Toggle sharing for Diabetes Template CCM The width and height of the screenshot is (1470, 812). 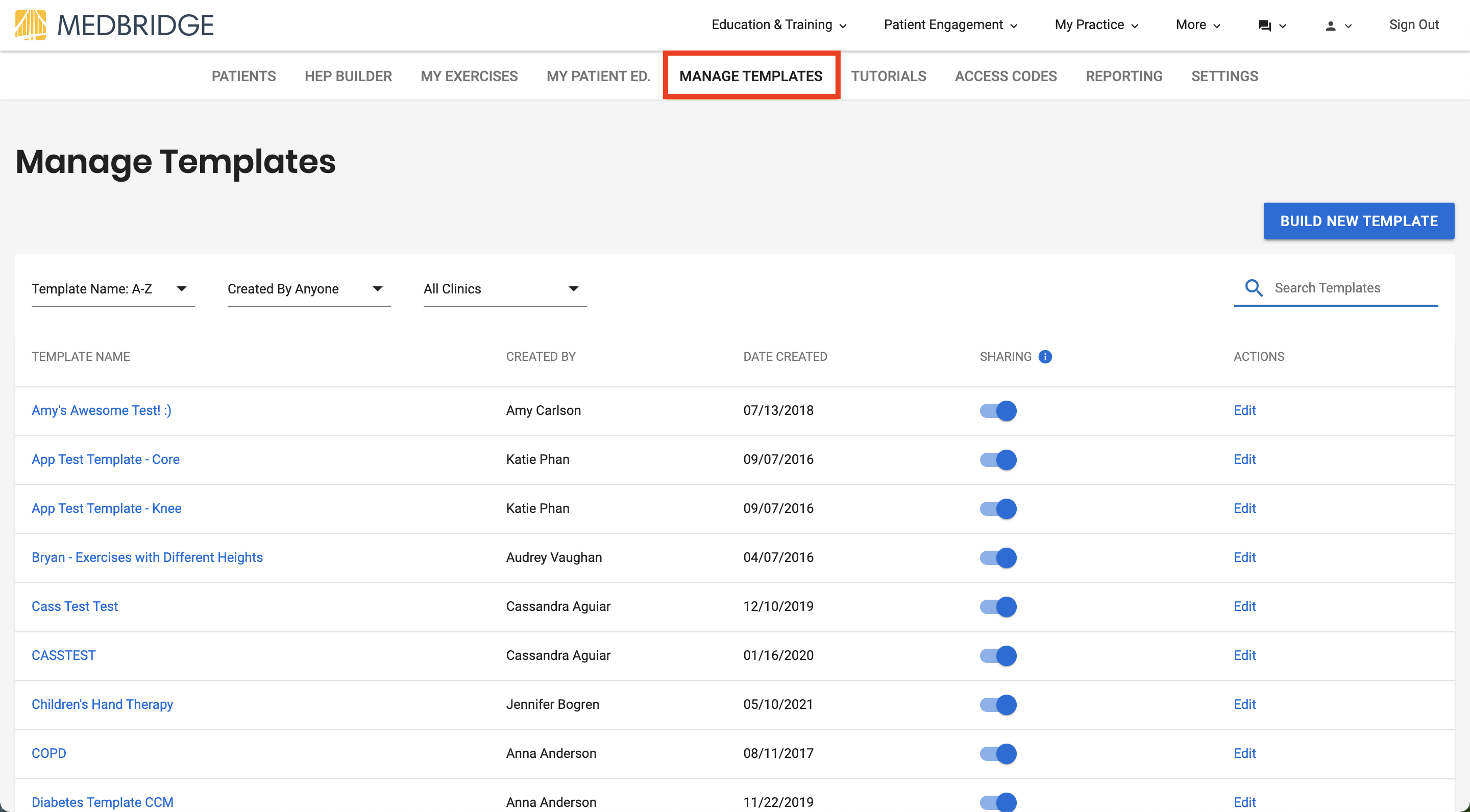pyautogui.click(x=998, y=802)
